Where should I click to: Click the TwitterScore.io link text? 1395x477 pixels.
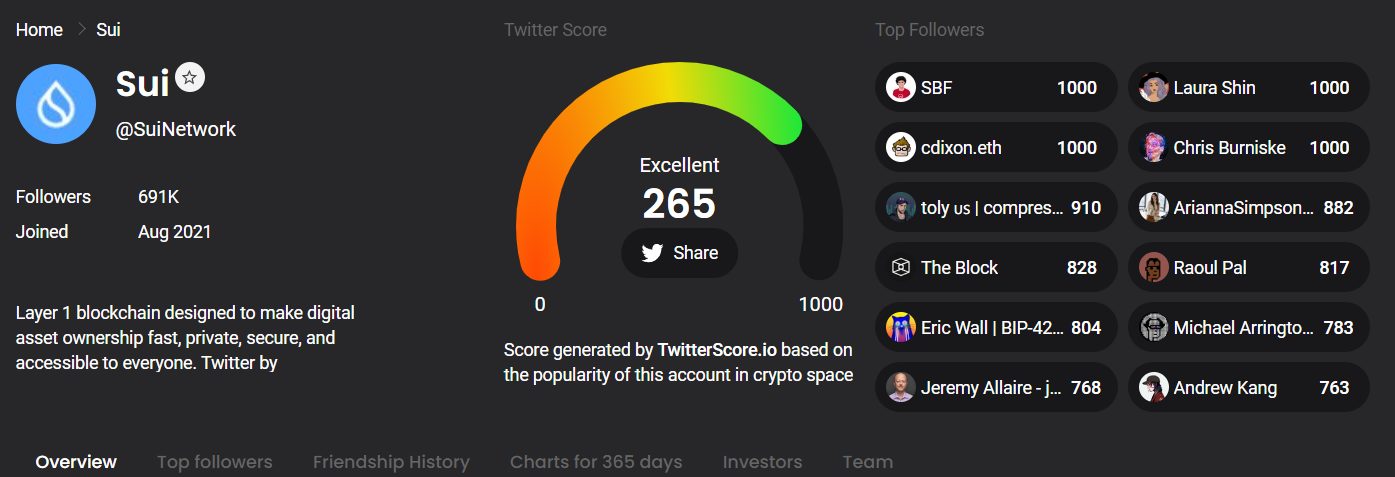pyautogui.click(x=717, y=351)
